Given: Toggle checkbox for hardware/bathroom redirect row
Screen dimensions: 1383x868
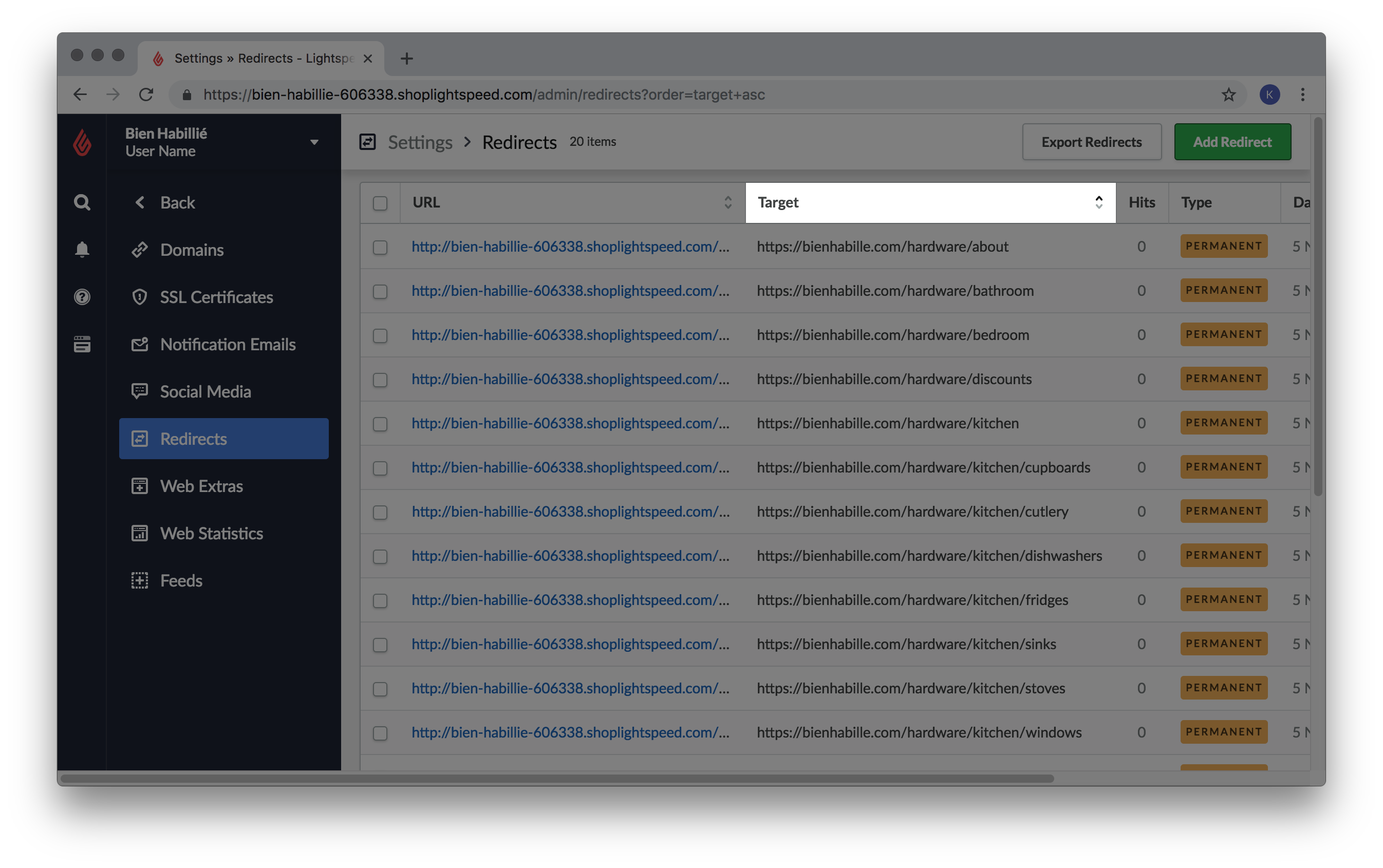Looking at the screenshot, I should click(381, 290).
